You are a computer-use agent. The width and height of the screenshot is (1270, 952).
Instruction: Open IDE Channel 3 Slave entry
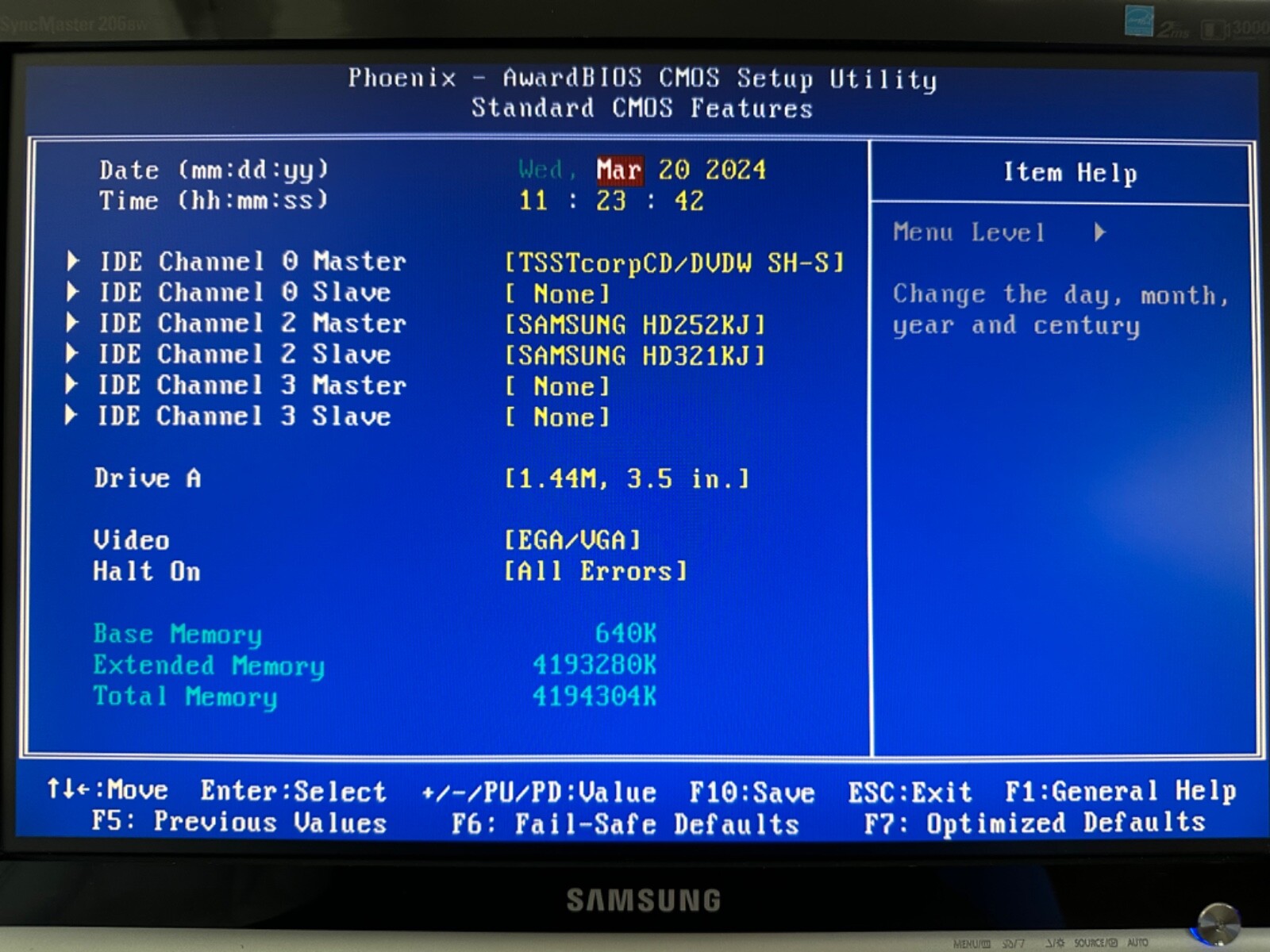(x=244, y=416)
